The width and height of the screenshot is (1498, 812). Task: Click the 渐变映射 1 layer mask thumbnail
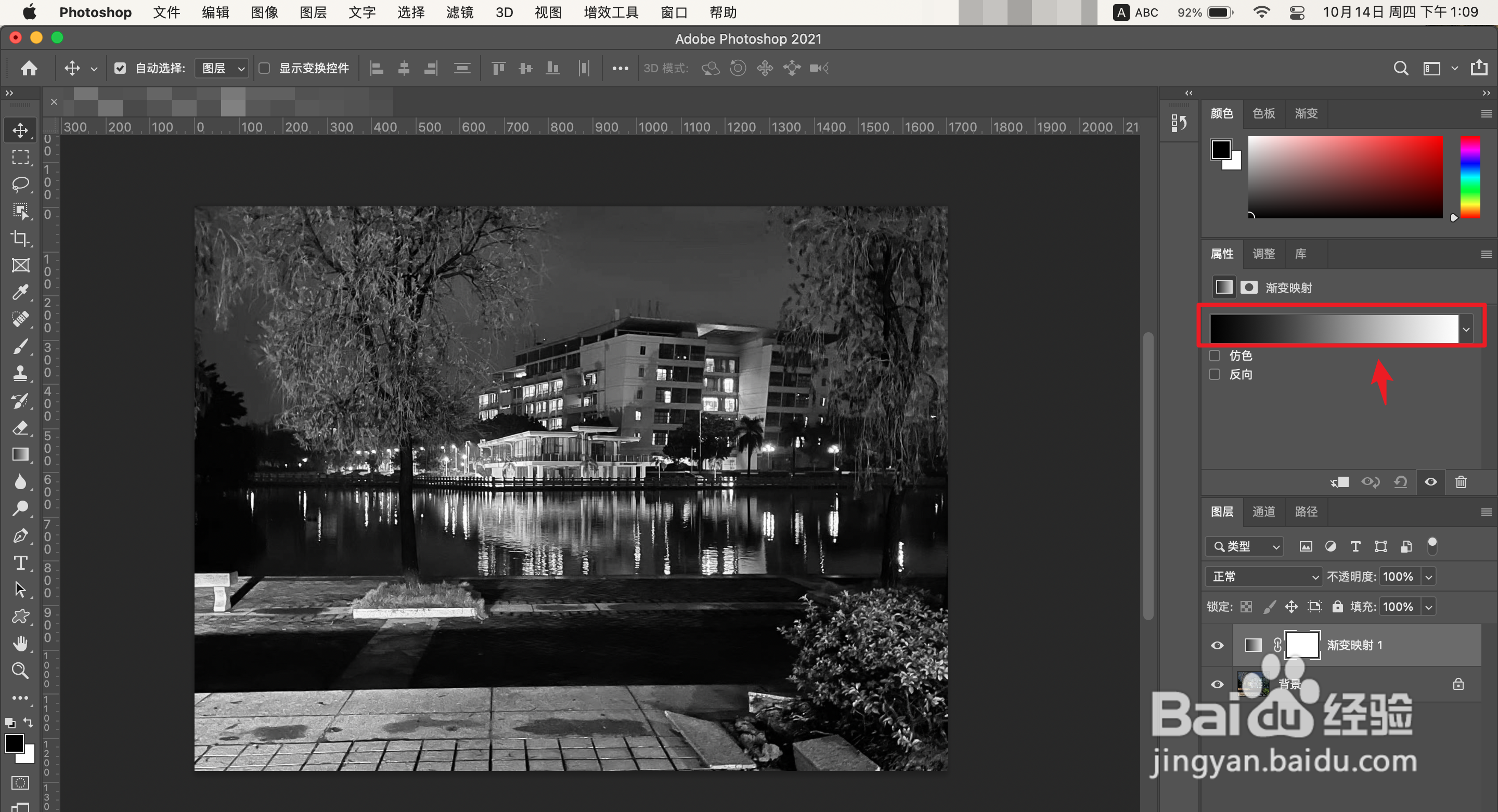(x=1301, y=646)
